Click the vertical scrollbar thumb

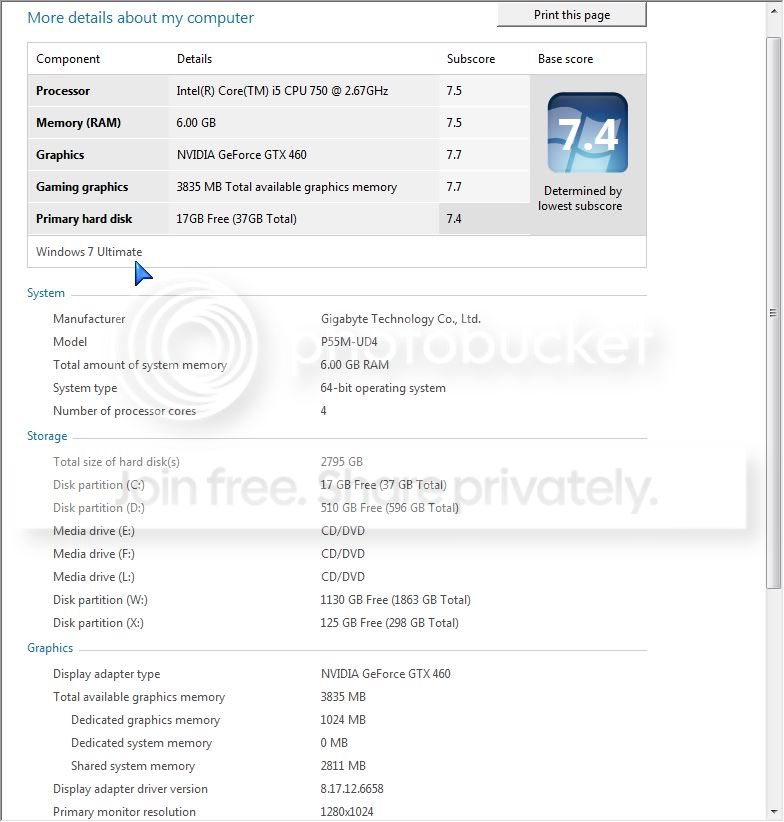click(774, 312)
